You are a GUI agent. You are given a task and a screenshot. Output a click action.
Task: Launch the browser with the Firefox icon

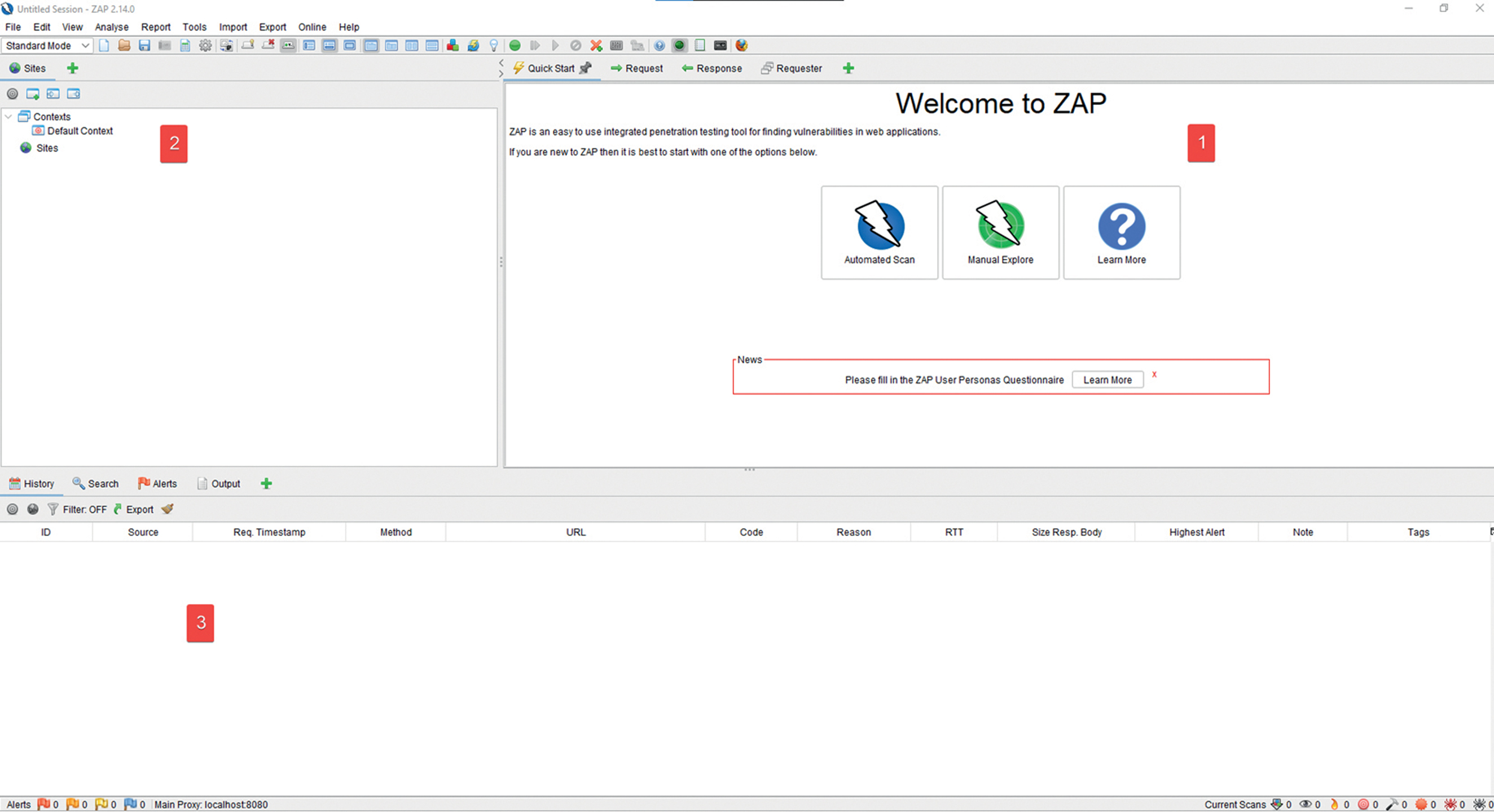[x=742, y=45]
